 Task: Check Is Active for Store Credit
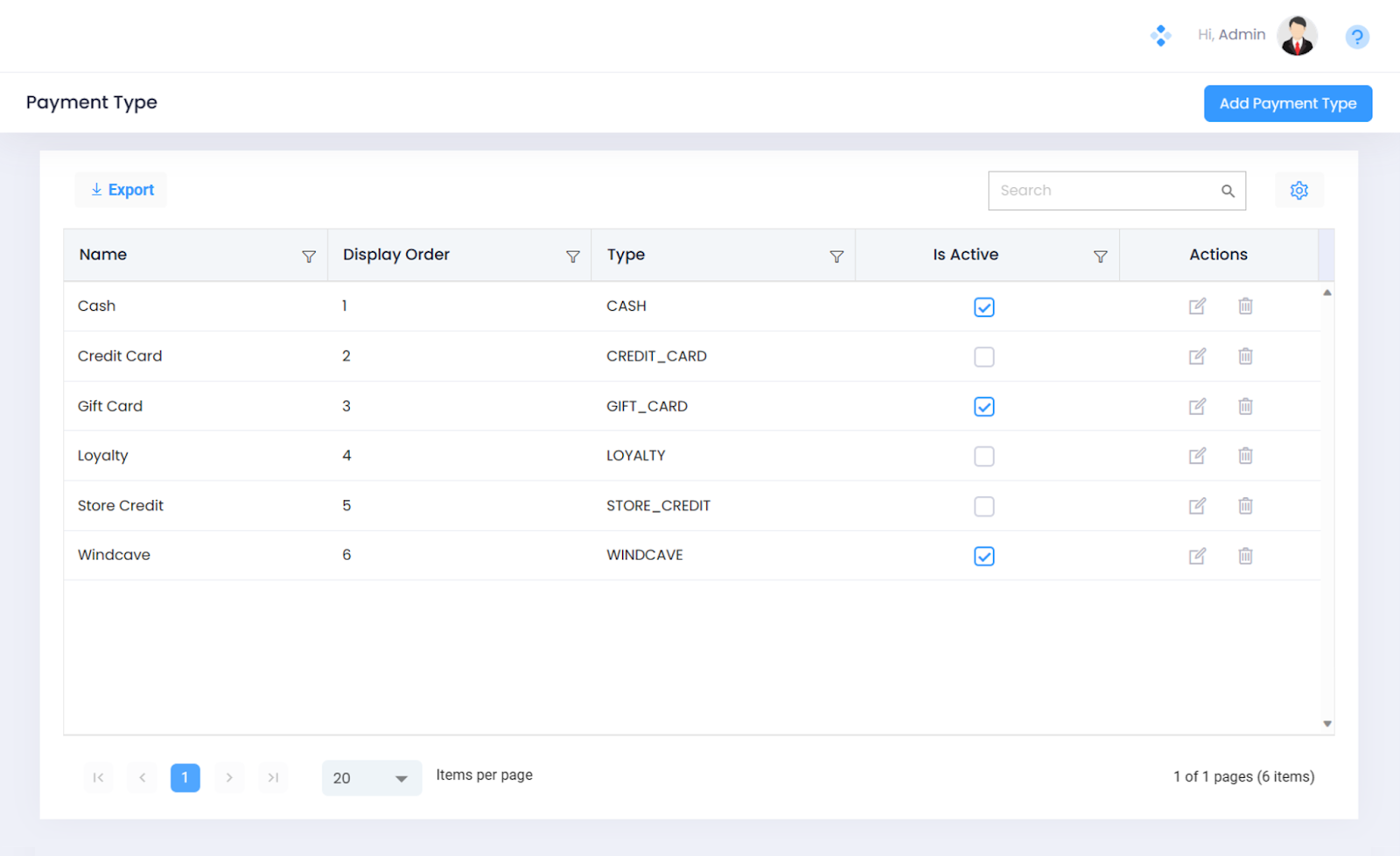pyautogui.click(x=983, y=507)
